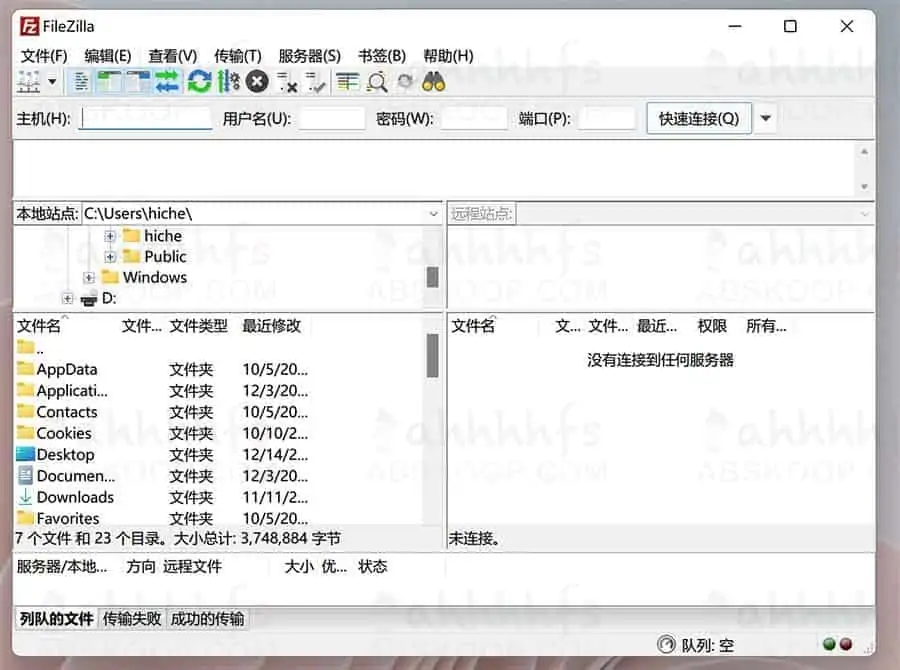This screenshot has height=670, width=900.
Task: Open the quick connect dropdown arrow
Action: (x=765, y=117)
